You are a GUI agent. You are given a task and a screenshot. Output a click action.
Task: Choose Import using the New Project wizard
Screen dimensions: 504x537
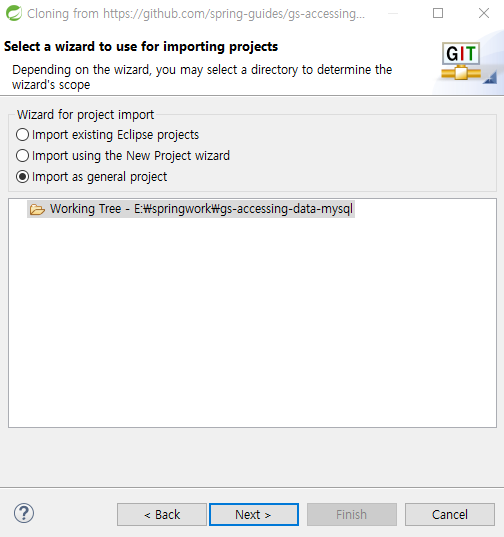pyautogui.click(x=123, y=156)
